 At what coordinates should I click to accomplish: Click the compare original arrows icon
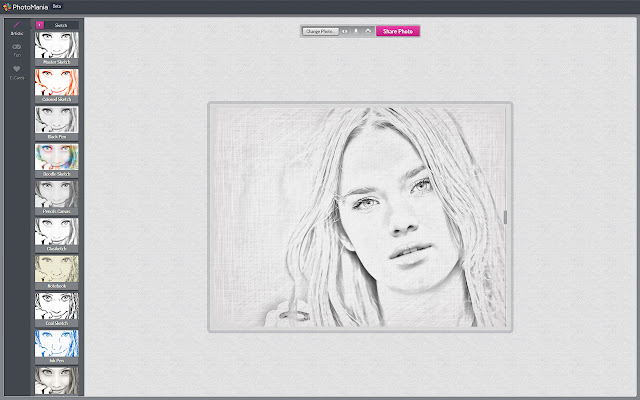(x=345, y=31)
